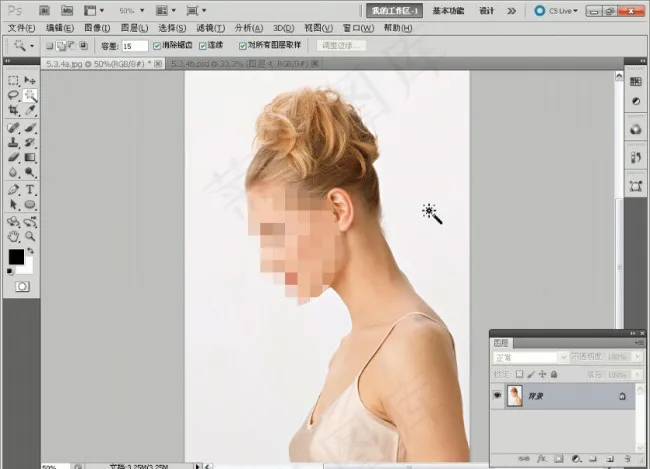Click the 基本功能 workspace button
The image size is (650, 469).
tap(447, 11)
